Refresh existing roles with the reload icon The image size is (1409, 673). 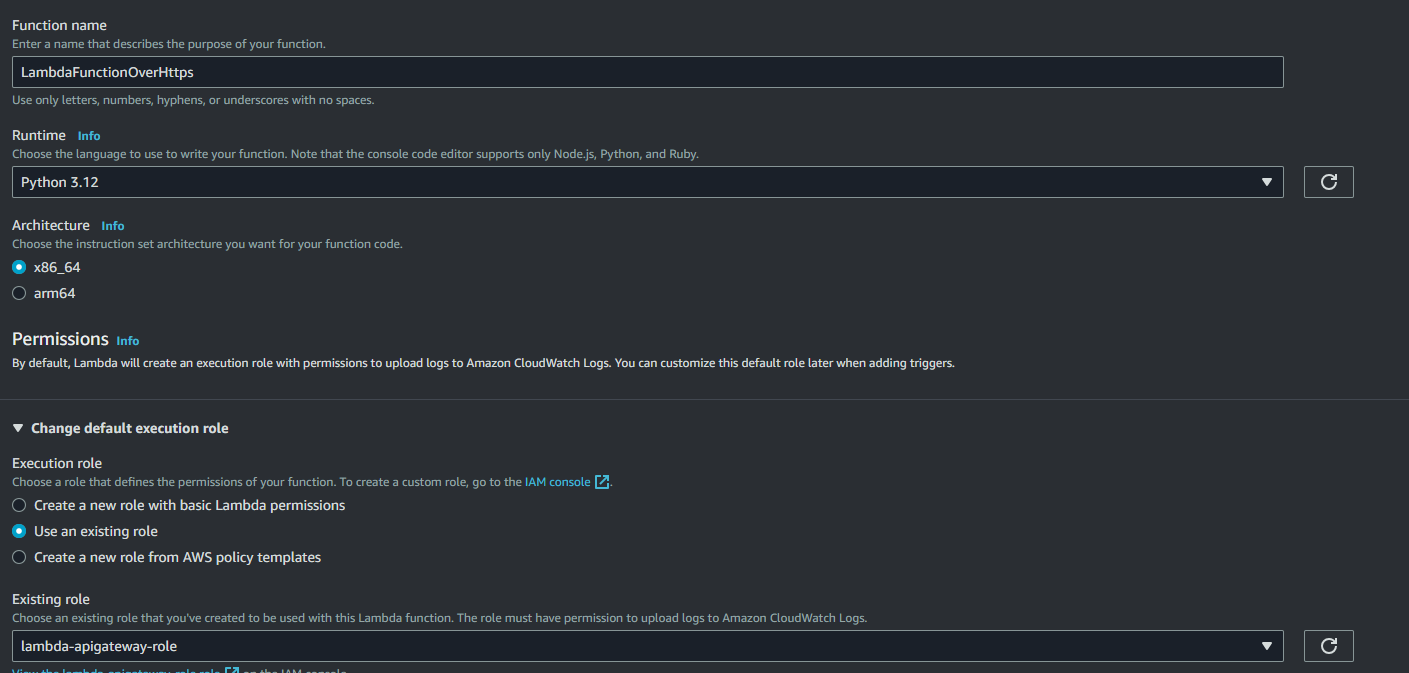pos(1328,646)
